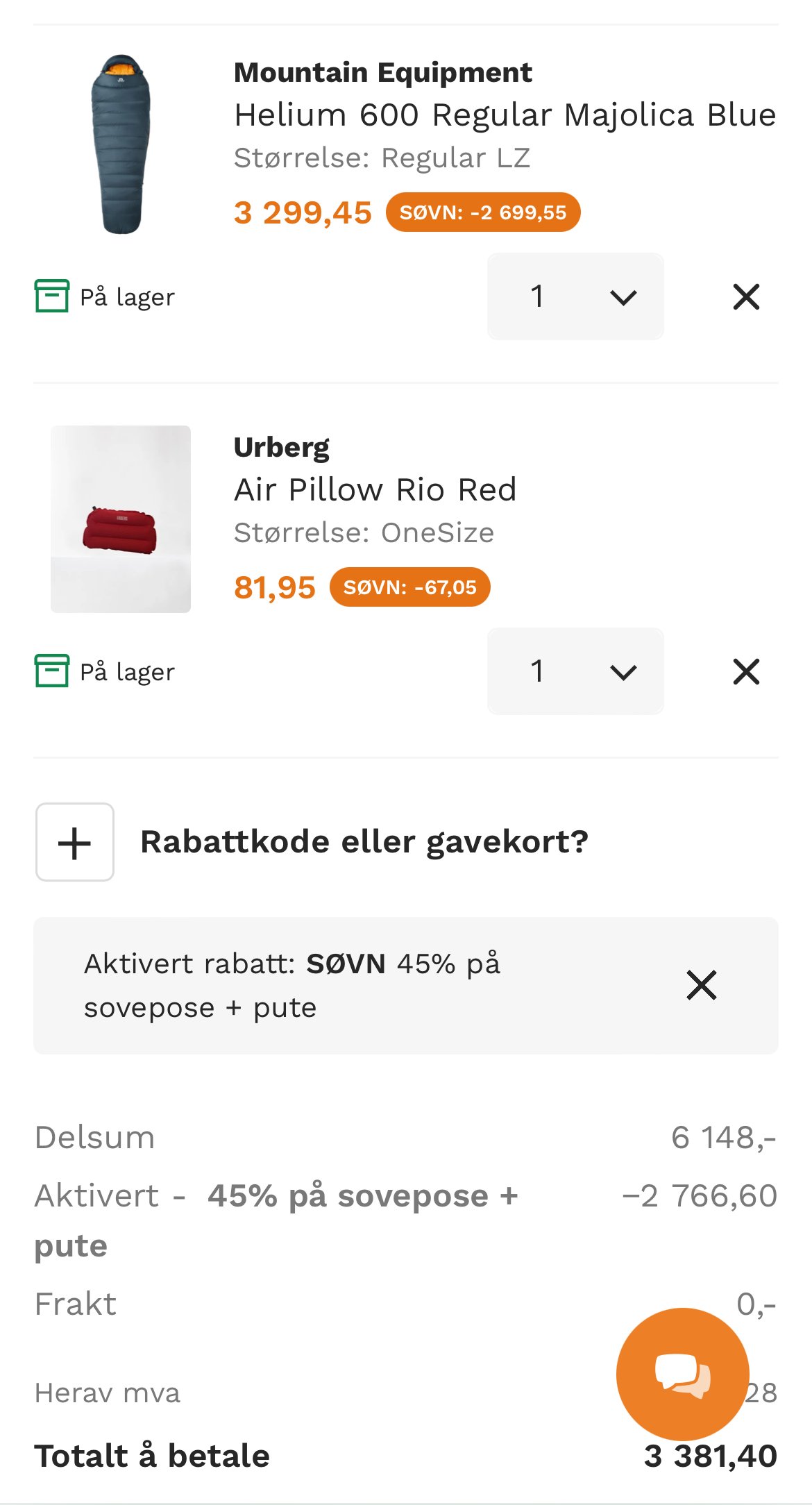Image resolution: width=812 pixels, height=1505 pixels.
Task: Open the Helium 600 sleeping bag image
Action: tap(121, 144)
